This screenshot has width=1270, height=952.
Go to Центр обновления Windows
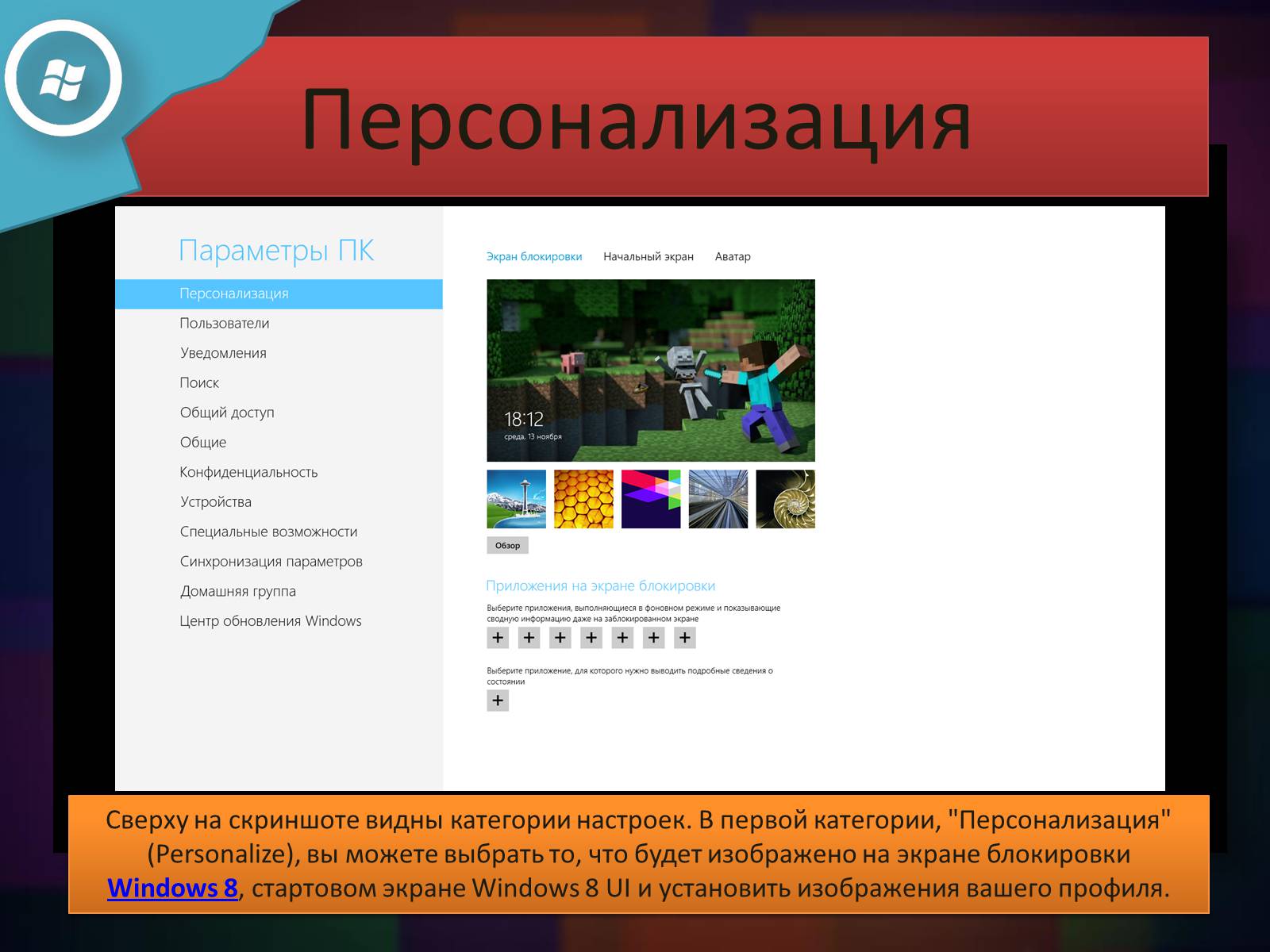click(x=271, y=620)
